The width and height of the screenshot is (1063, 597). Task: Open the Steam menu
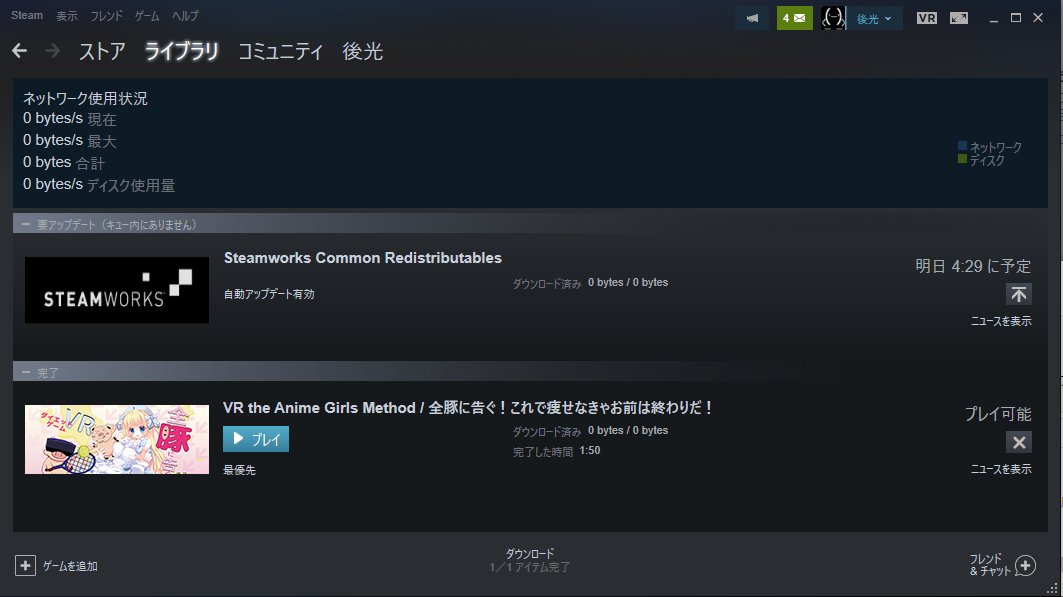26,16
